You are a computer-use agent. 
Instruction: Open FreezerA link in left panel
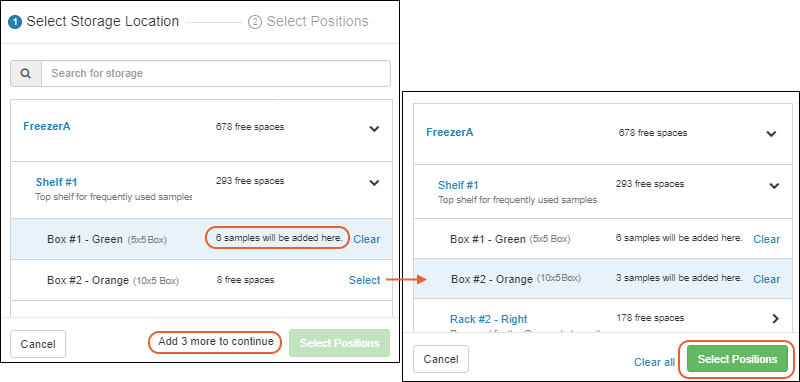coord(47,126)
